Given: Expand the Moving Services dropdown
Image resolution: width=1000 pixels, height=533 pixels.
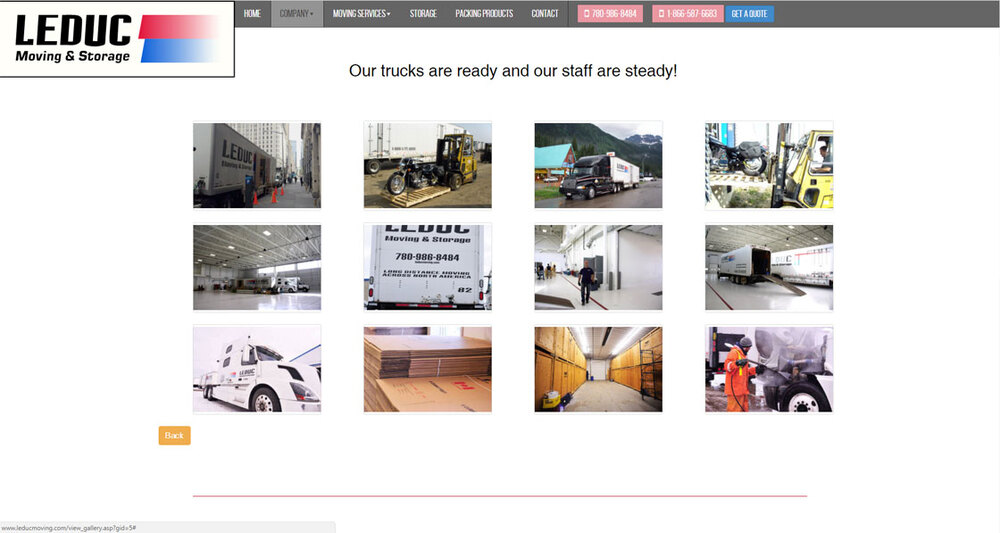Looking at the screenshot, I should pos(361,14).
